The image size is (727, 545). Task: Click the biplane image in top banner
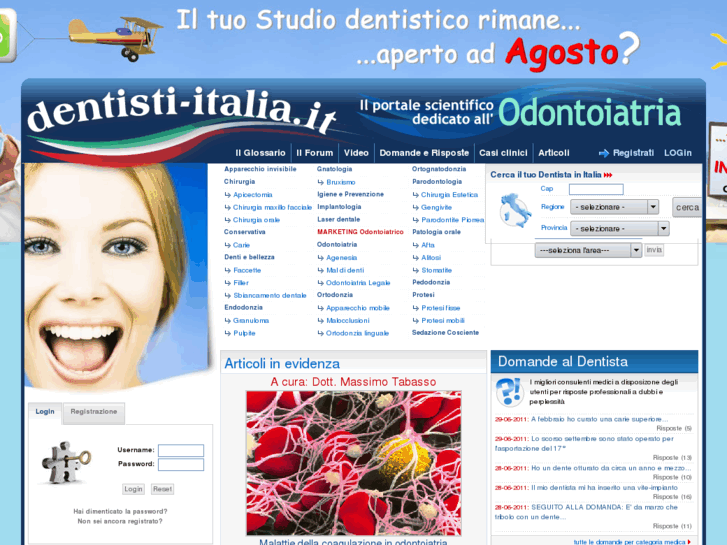pos(115,38)
